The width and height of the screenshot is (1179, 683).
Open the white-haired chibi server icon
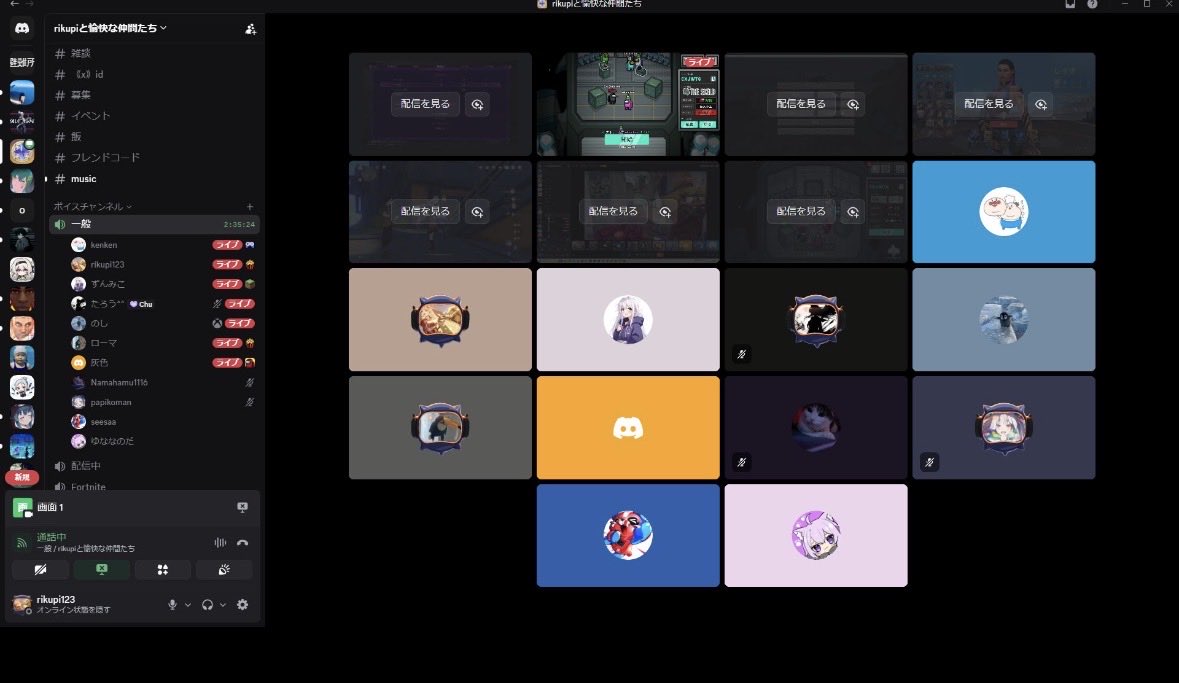22,269
